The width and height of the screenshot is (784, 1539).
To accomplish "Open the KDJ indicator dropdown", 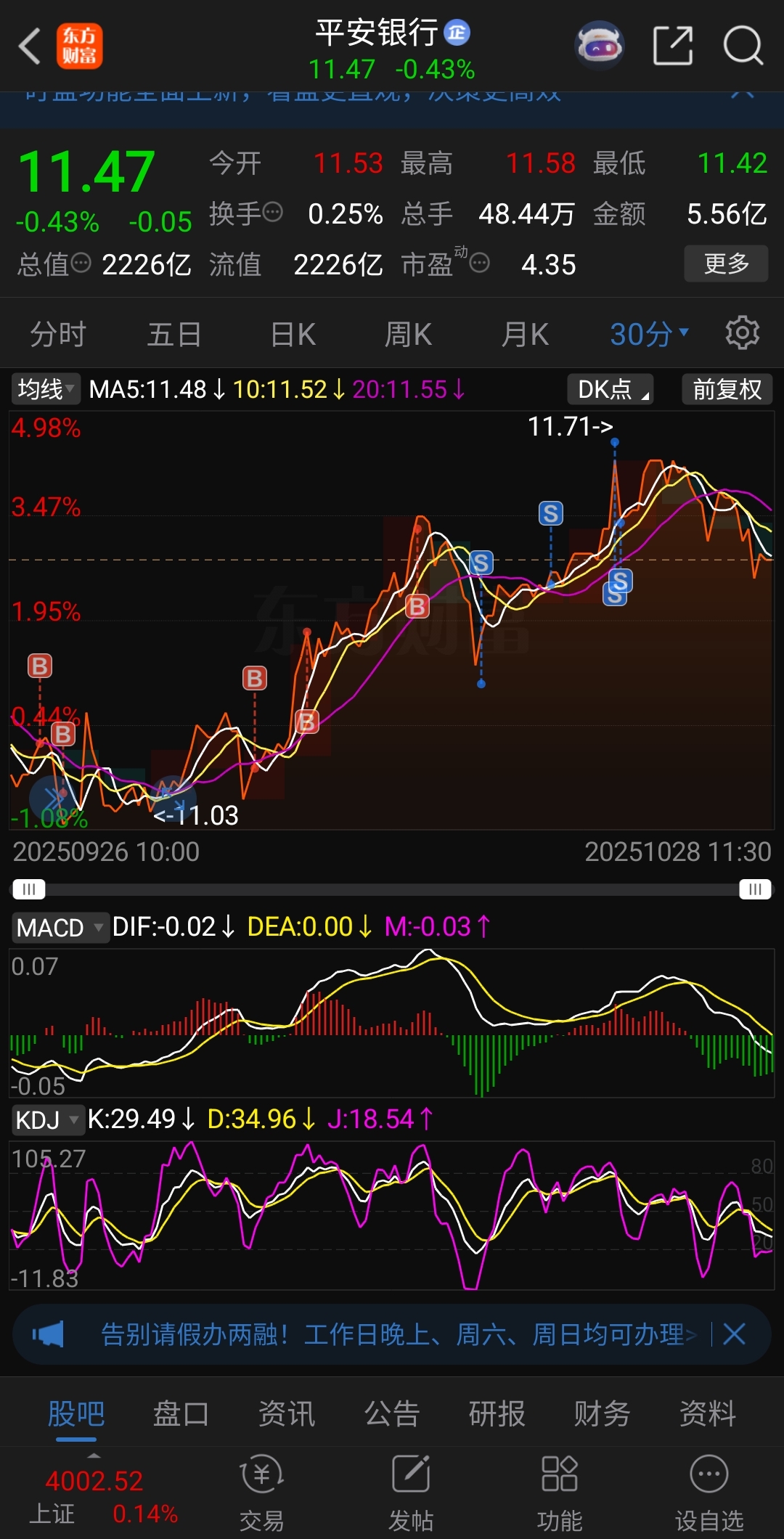I will pos(47,1119).
